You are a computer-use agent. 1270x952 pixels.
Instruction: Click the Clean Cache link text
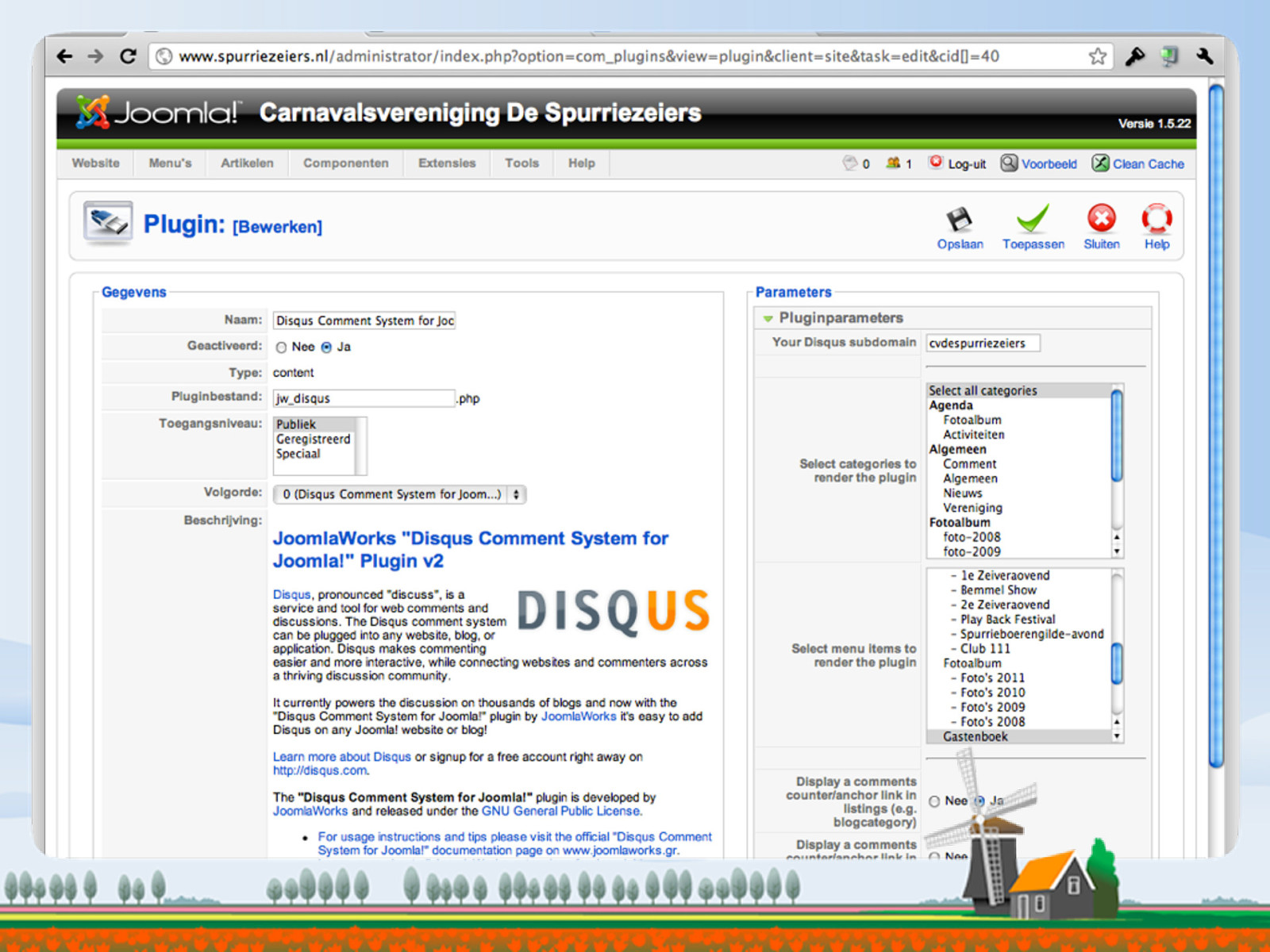(x=1148, y=163)
